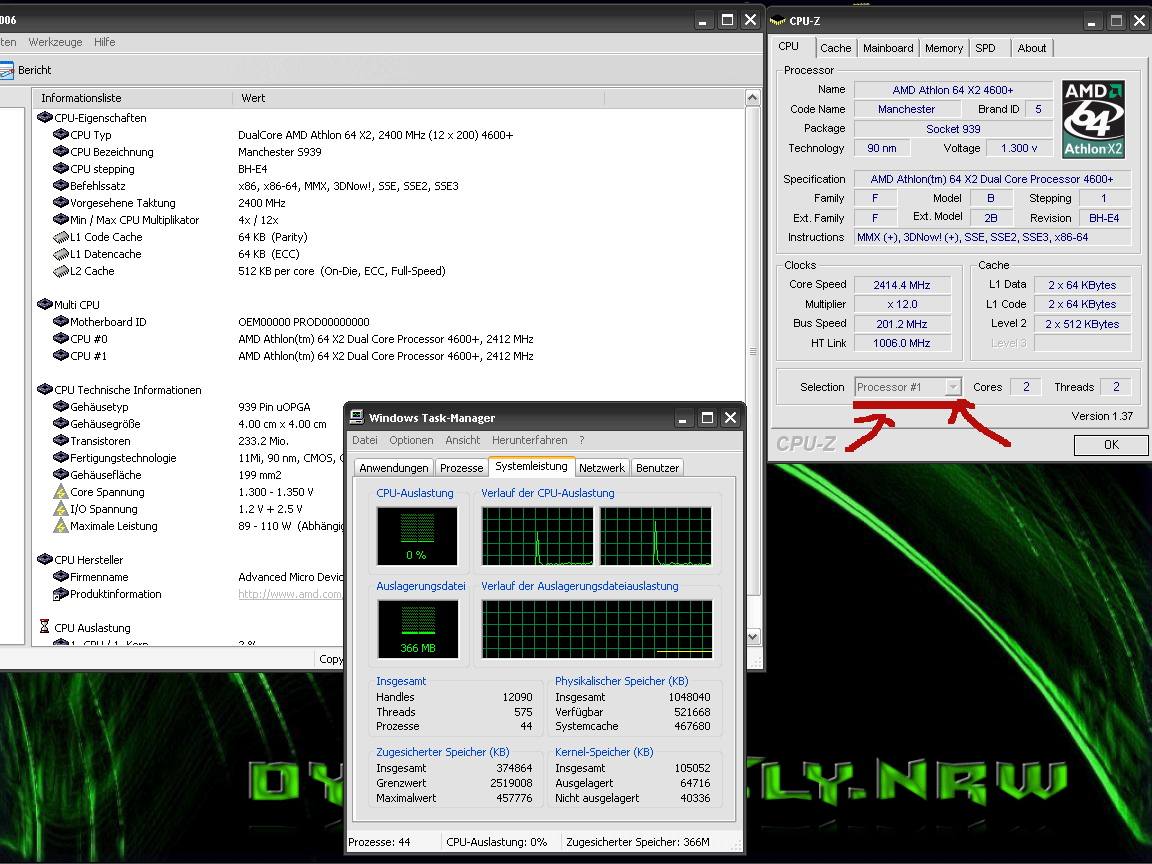Viewport: 1152px width, 864px height.
Task: Click the CPU #0 row icon
Action: [61, 338]
